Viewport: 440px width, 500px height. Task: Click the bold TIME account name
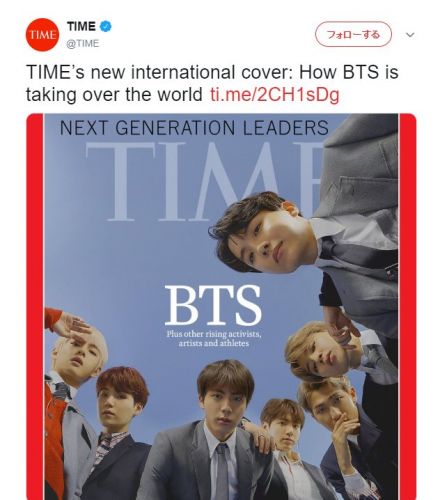pyautogui.click(x=81, y=26)
